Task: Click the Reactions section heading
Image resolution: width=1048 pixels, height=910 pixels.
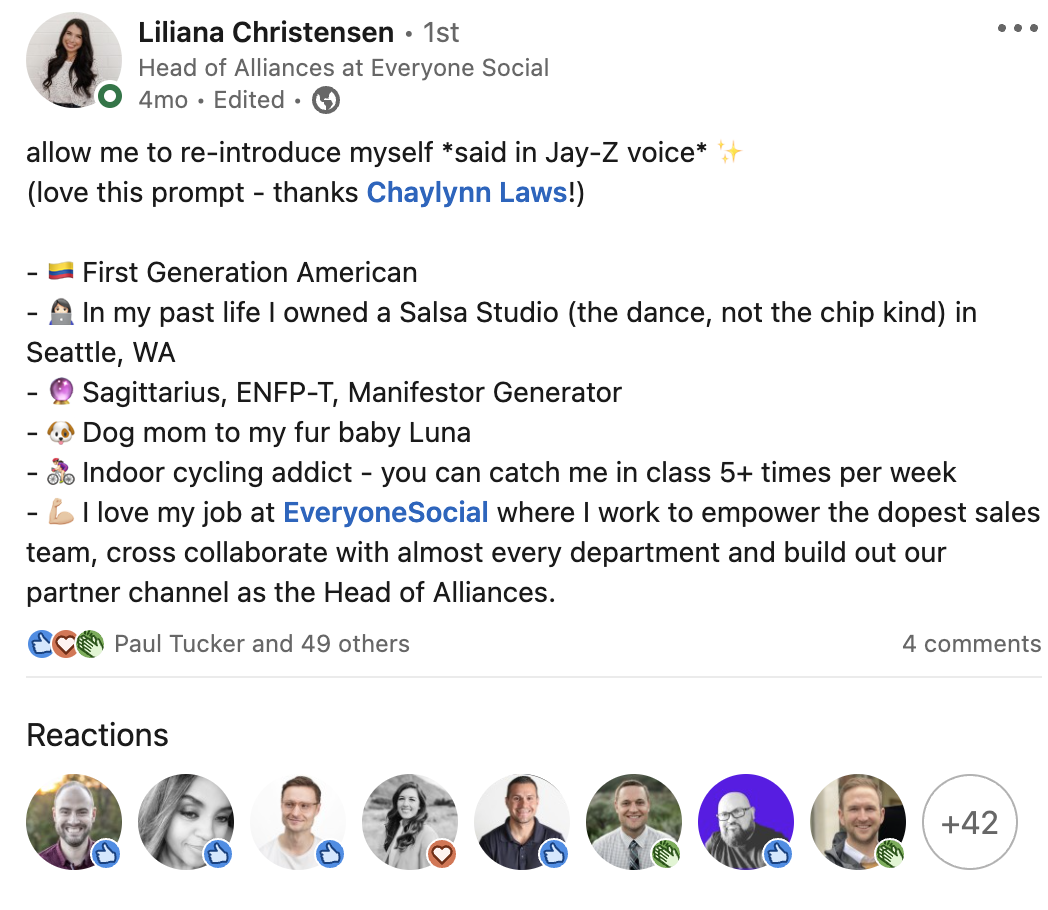Action: tap(97, 736)
